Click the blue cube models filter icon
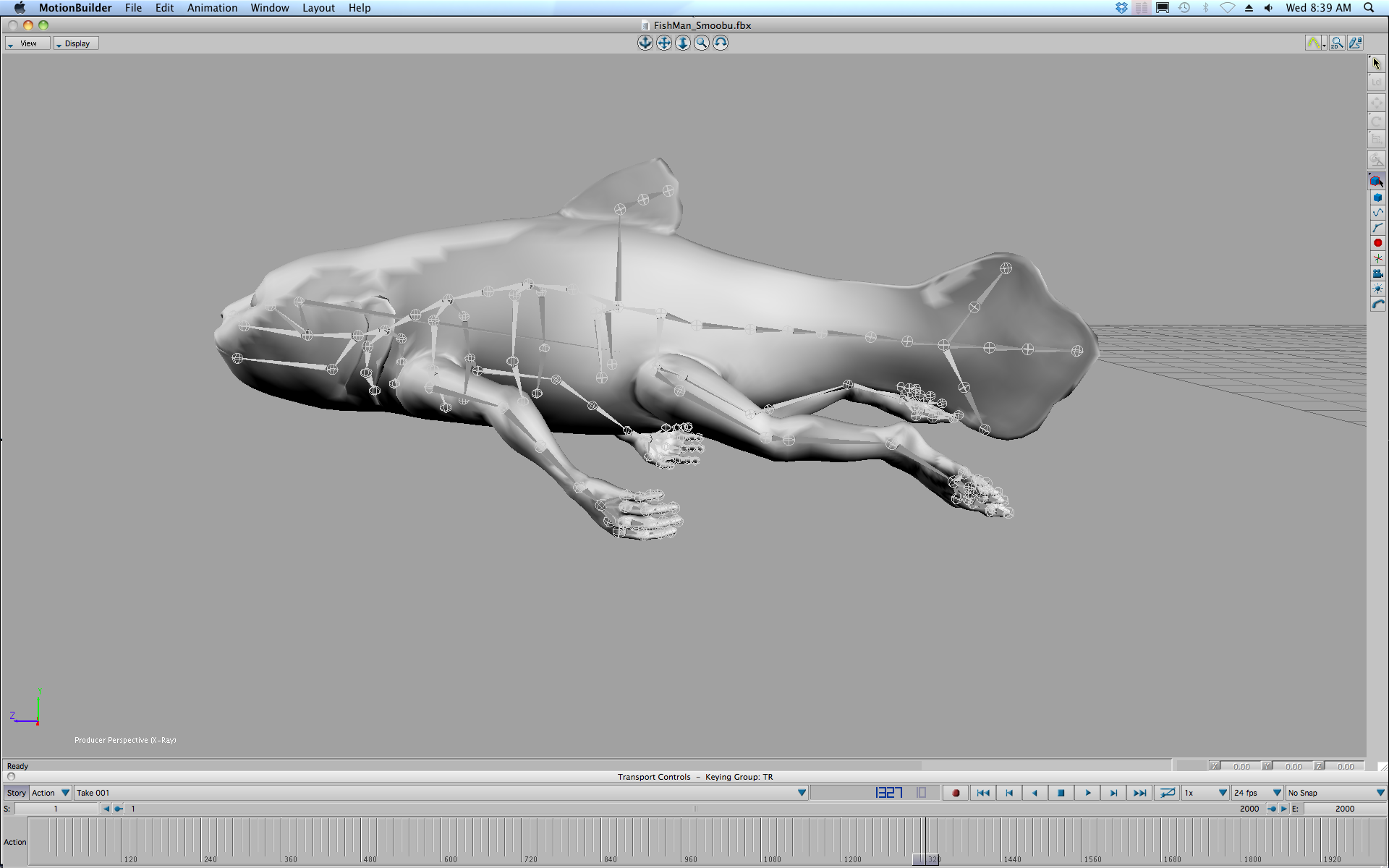The width and height of the screenshot is (1389, 868). point(1377,197)
